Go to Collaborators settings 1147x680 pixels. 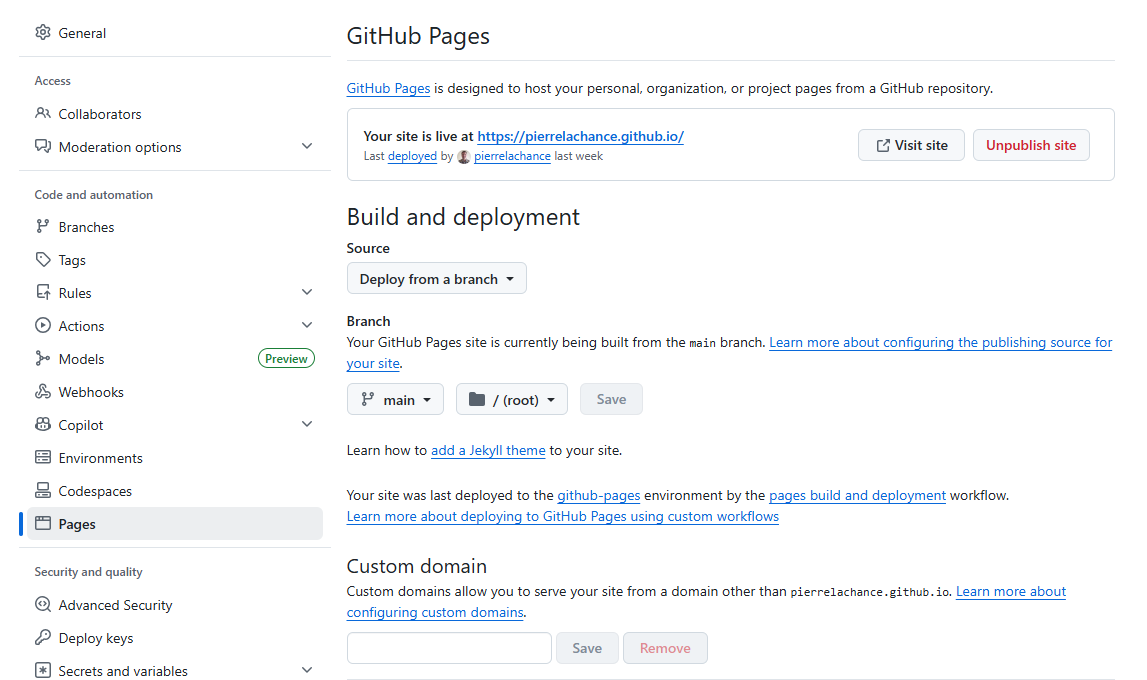tap(174, 114)
